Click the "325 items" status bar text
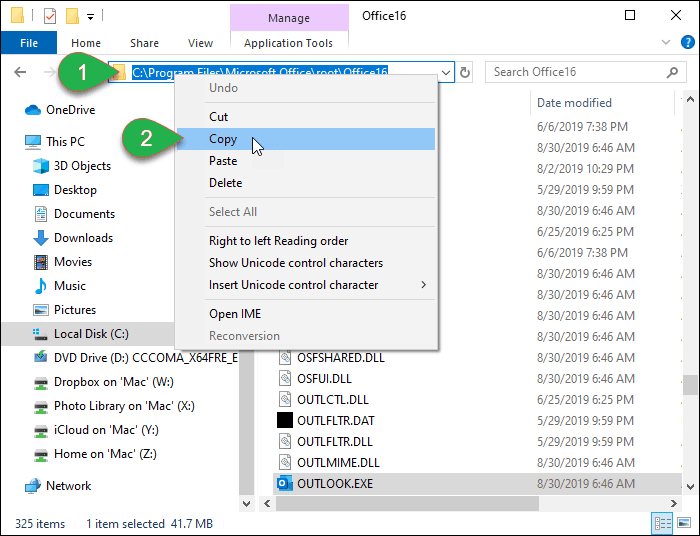The height and width of the screenshot is (536, 700). coord(40,524)
